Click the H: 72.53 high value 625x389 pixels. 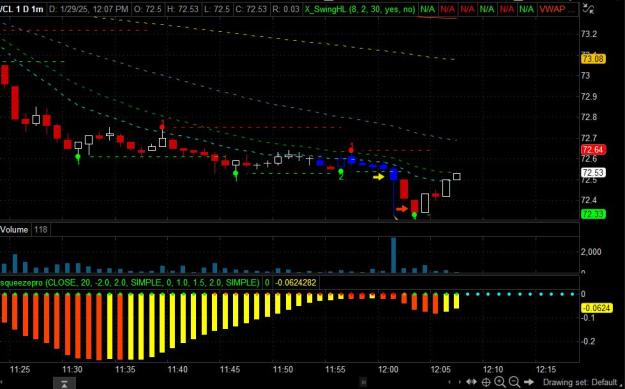click(182, 9)
